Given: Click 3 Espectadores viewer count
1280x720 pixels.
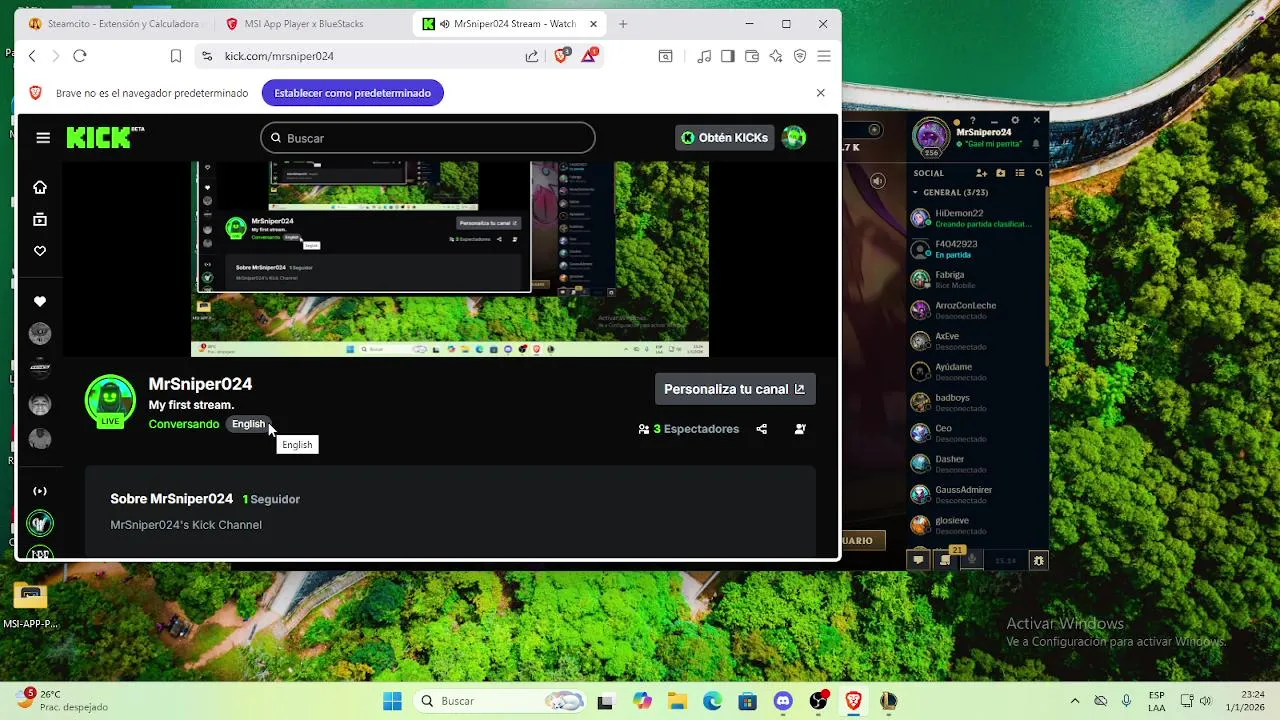Looking at the screenshot, I should 688,429.
